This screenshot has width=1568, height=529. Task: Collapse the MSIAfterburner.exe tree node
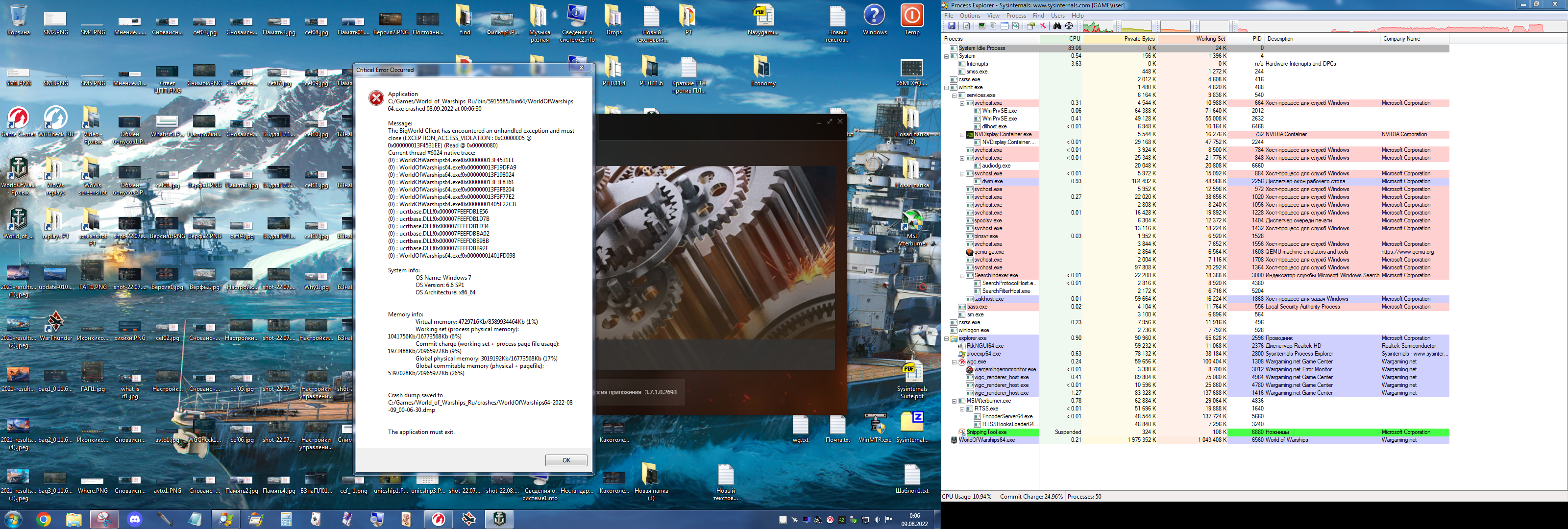coord(955,401)
